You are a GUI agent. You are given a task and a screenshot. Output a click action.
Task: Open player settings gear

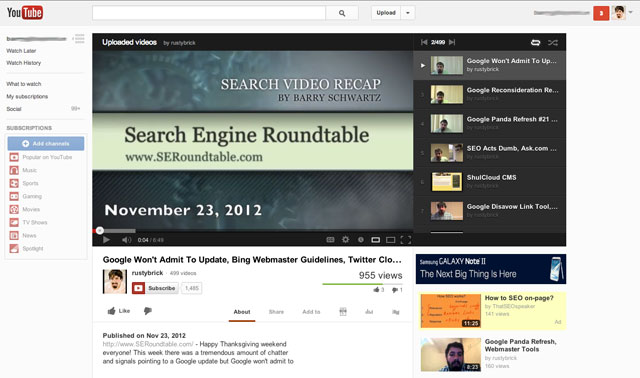point(345,240)
